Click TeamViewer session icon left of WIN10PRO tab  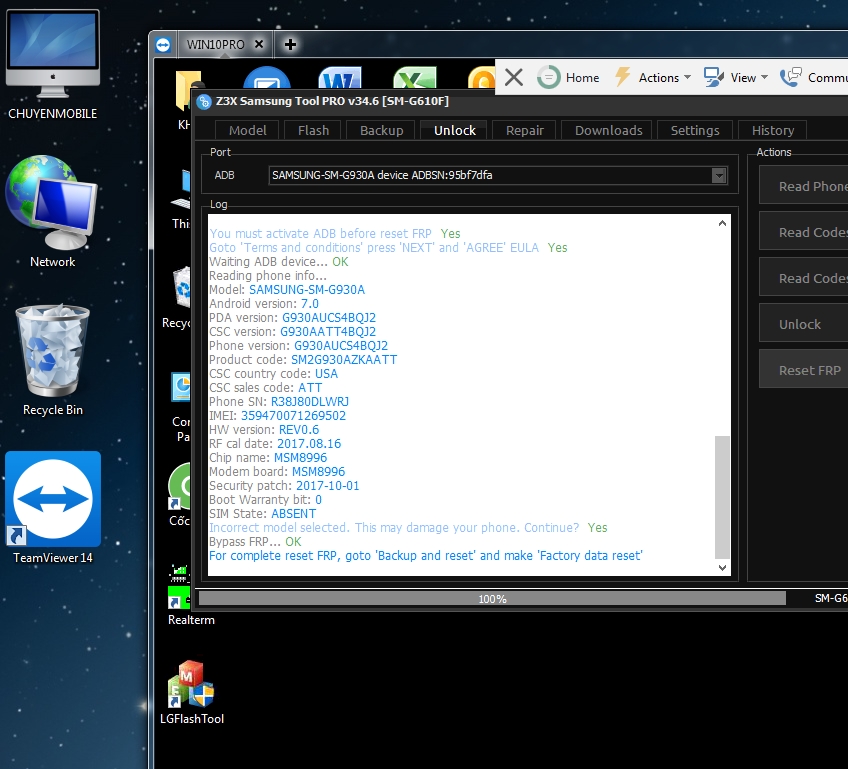click(163, 44)
